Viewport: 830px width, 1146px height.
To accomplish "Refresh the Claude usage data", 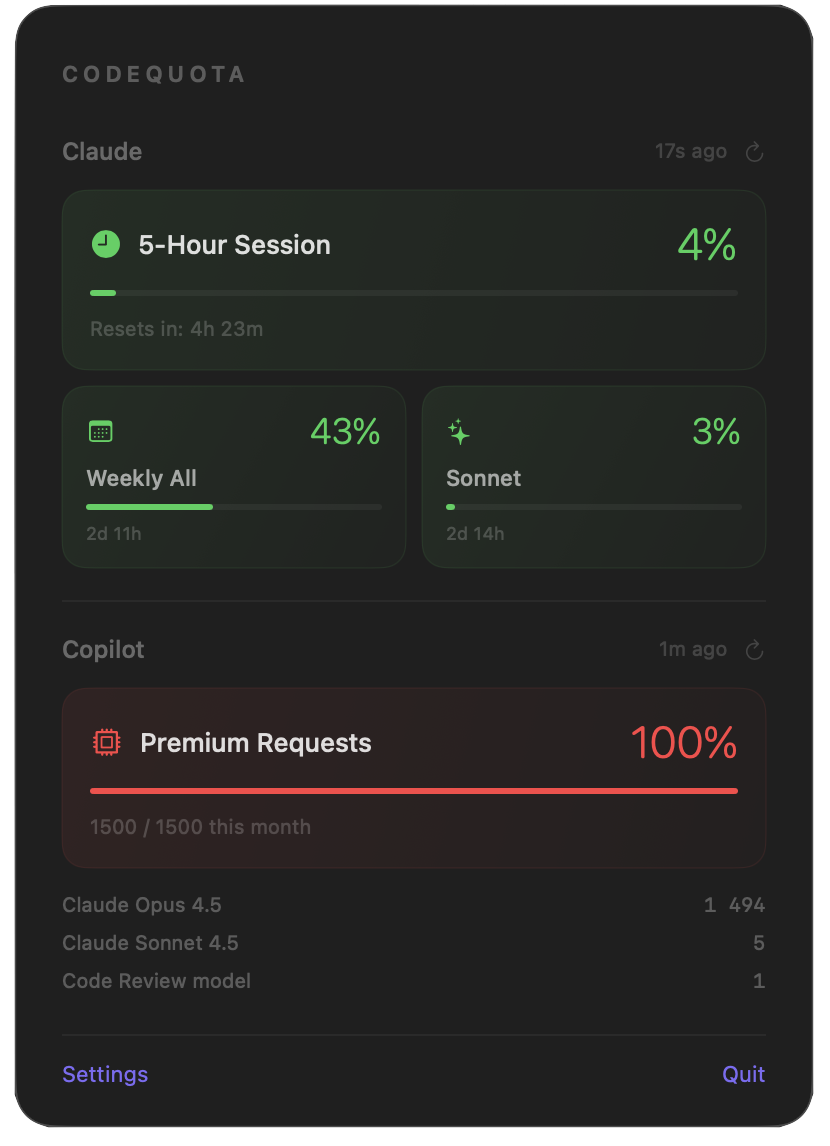I will coord(754,151).
